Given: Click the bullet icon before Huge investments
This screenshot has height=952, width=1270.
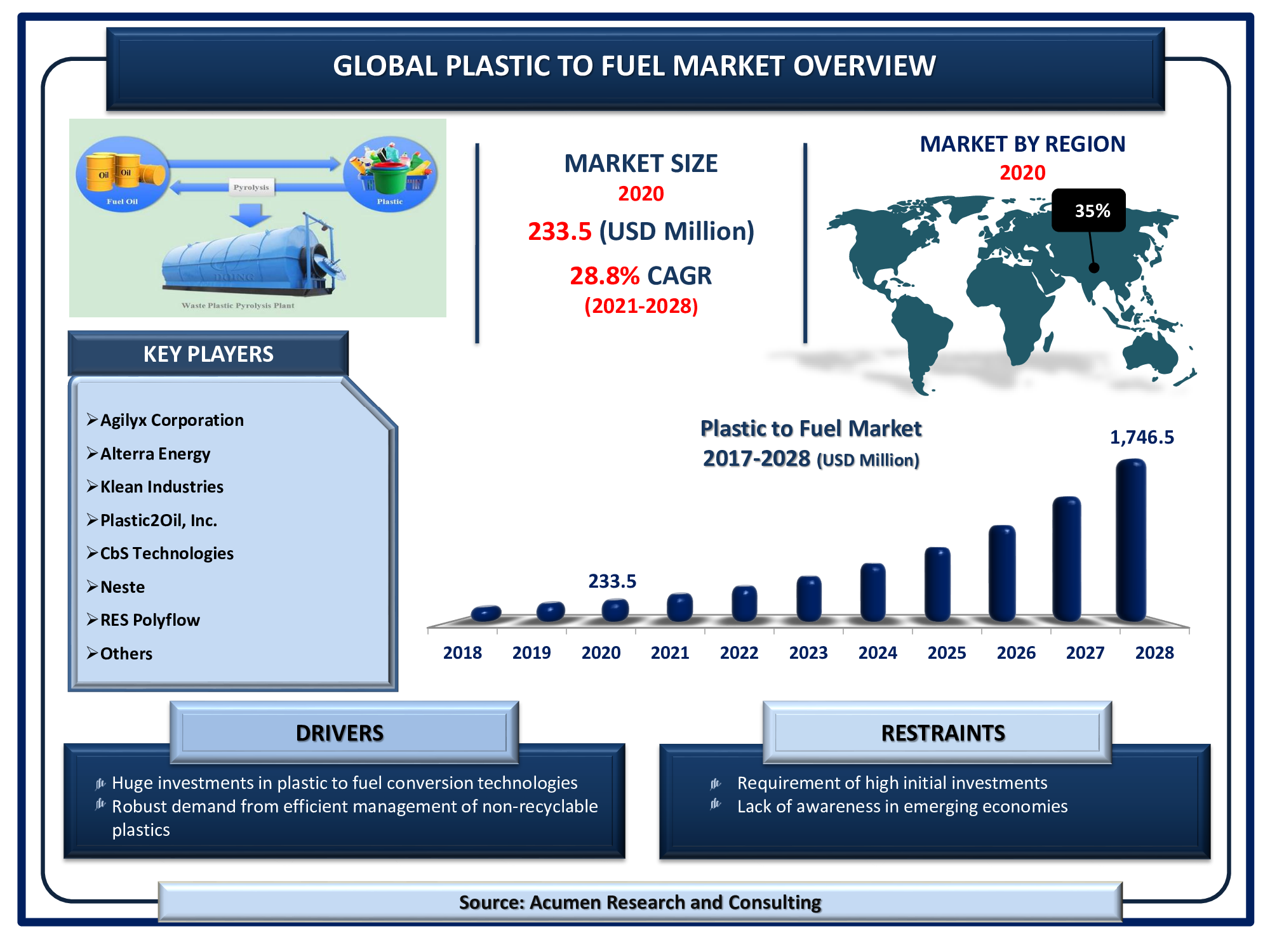Looking at the screenshot, I should pos(100,783).
